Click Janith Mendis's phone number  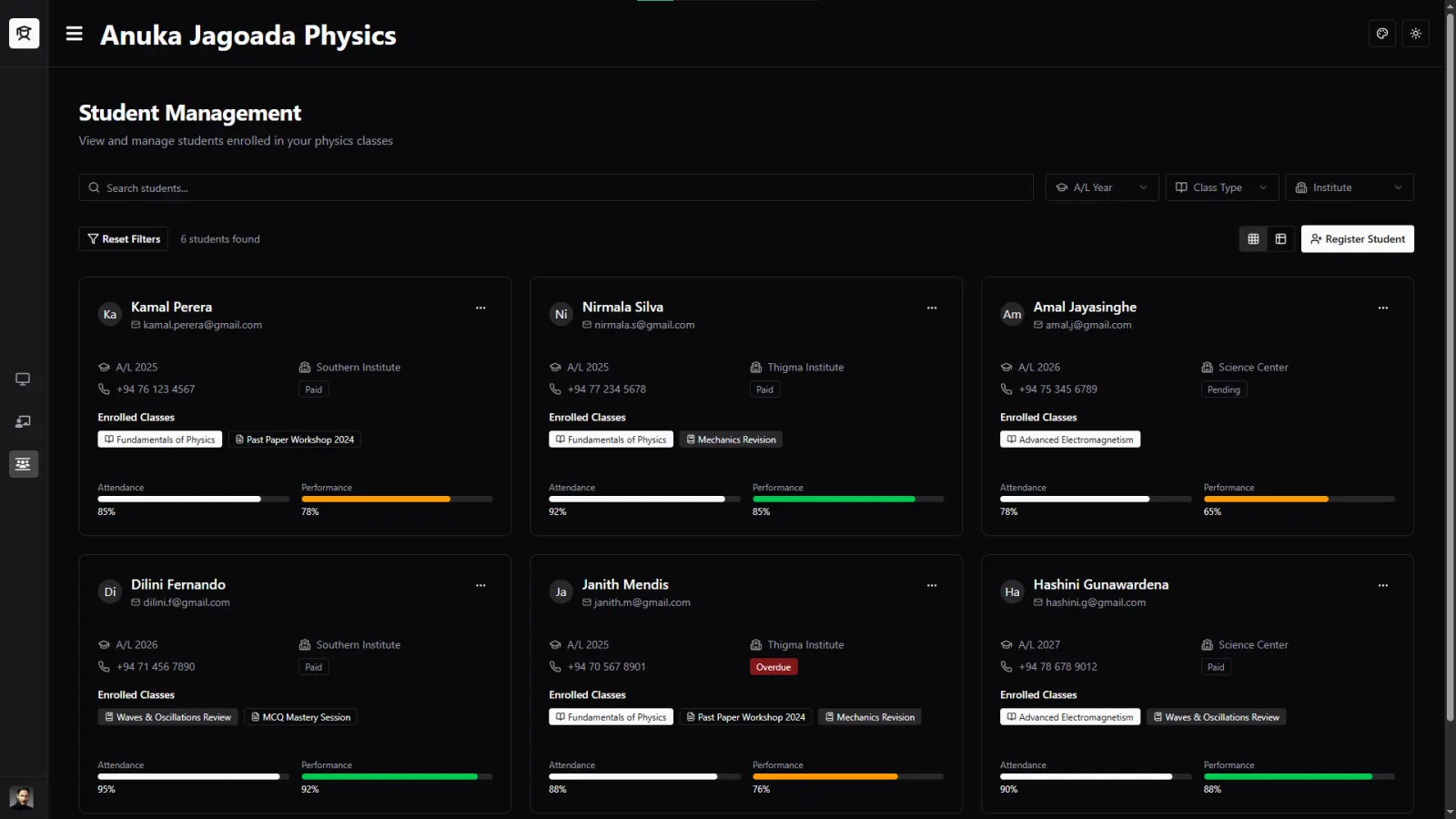pos(607,667)
